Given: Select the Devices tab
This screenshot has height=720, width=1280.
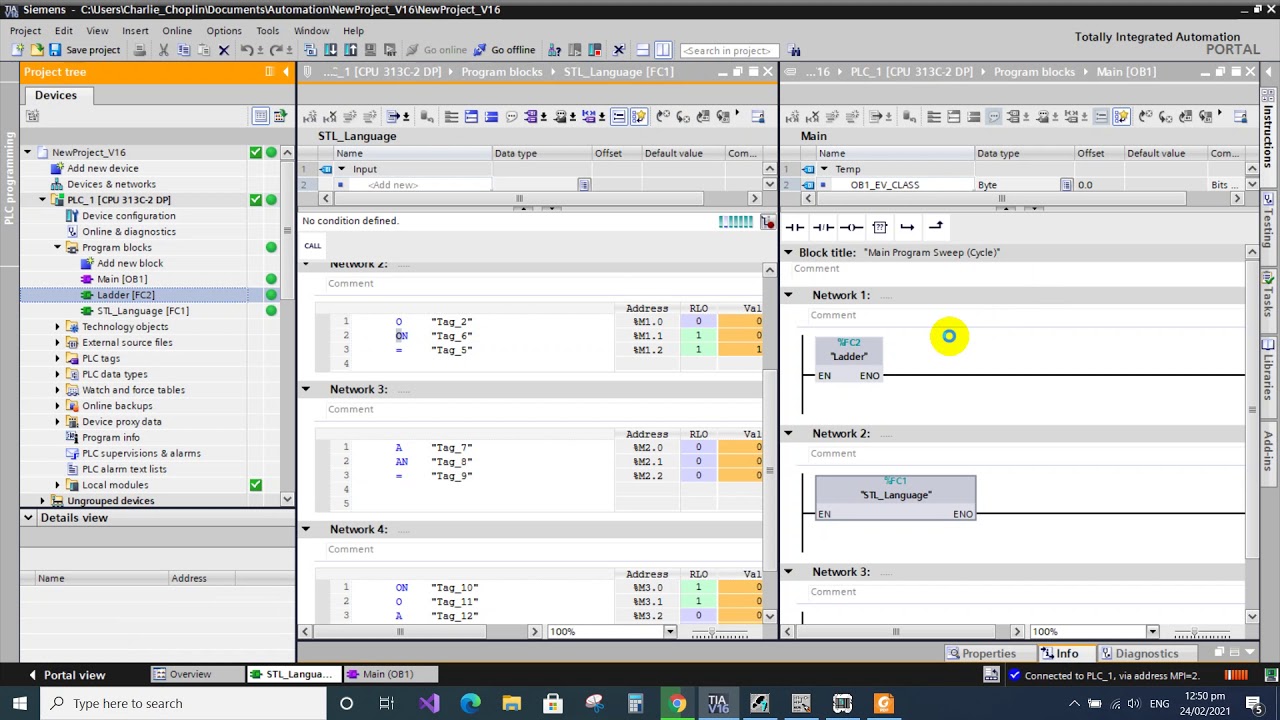Looking at the screenshot, I should 56,95.
